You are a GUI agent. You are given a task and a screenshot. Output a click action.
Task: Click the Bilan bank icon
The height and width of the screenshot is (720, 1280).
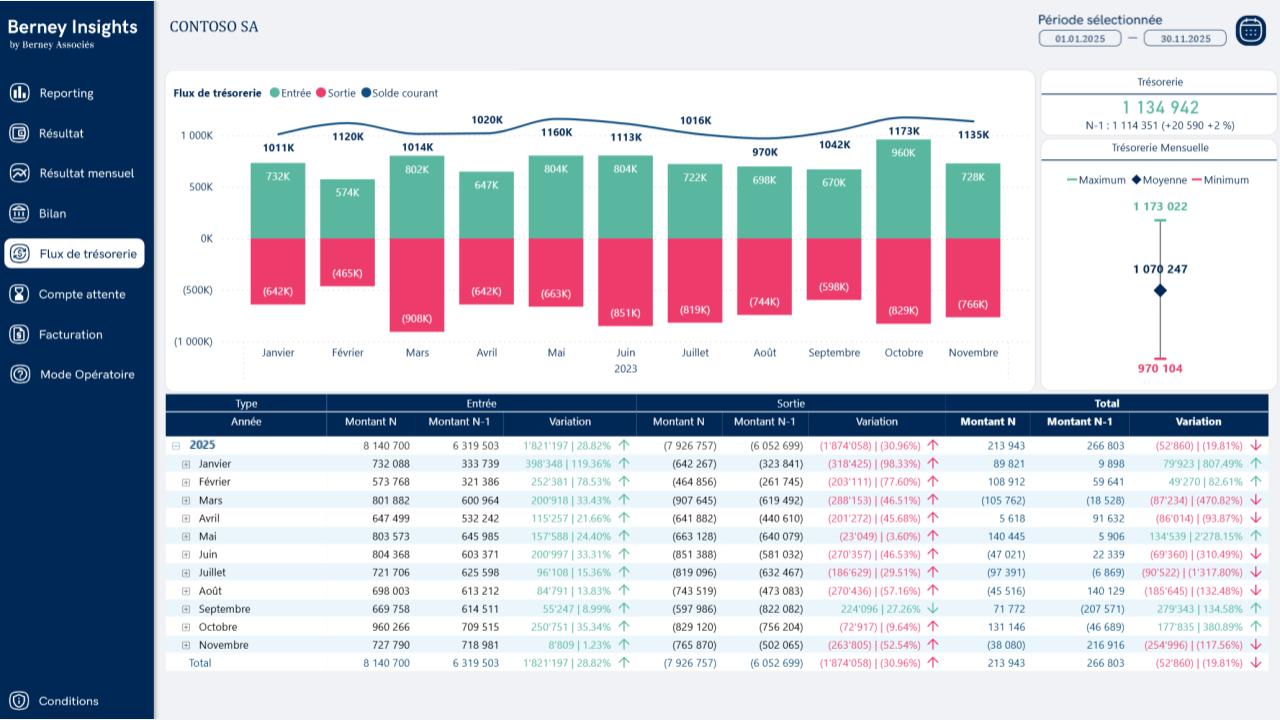point(19,213)
